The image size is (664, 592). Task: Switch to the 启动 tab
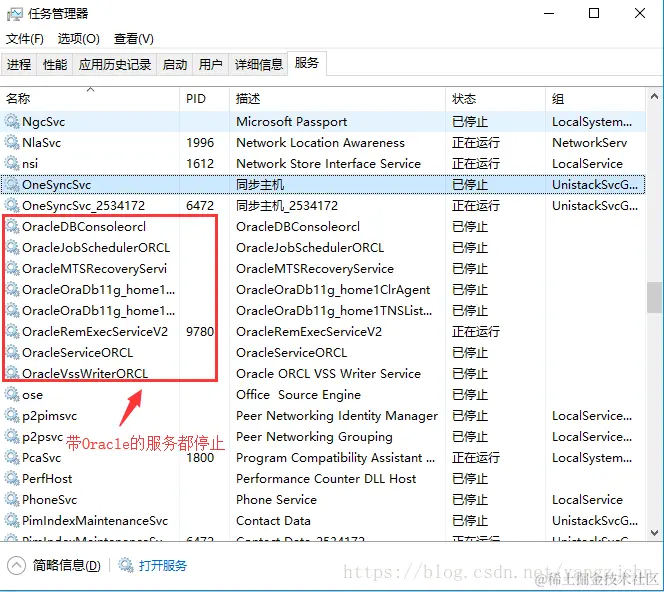pos(175,65)
